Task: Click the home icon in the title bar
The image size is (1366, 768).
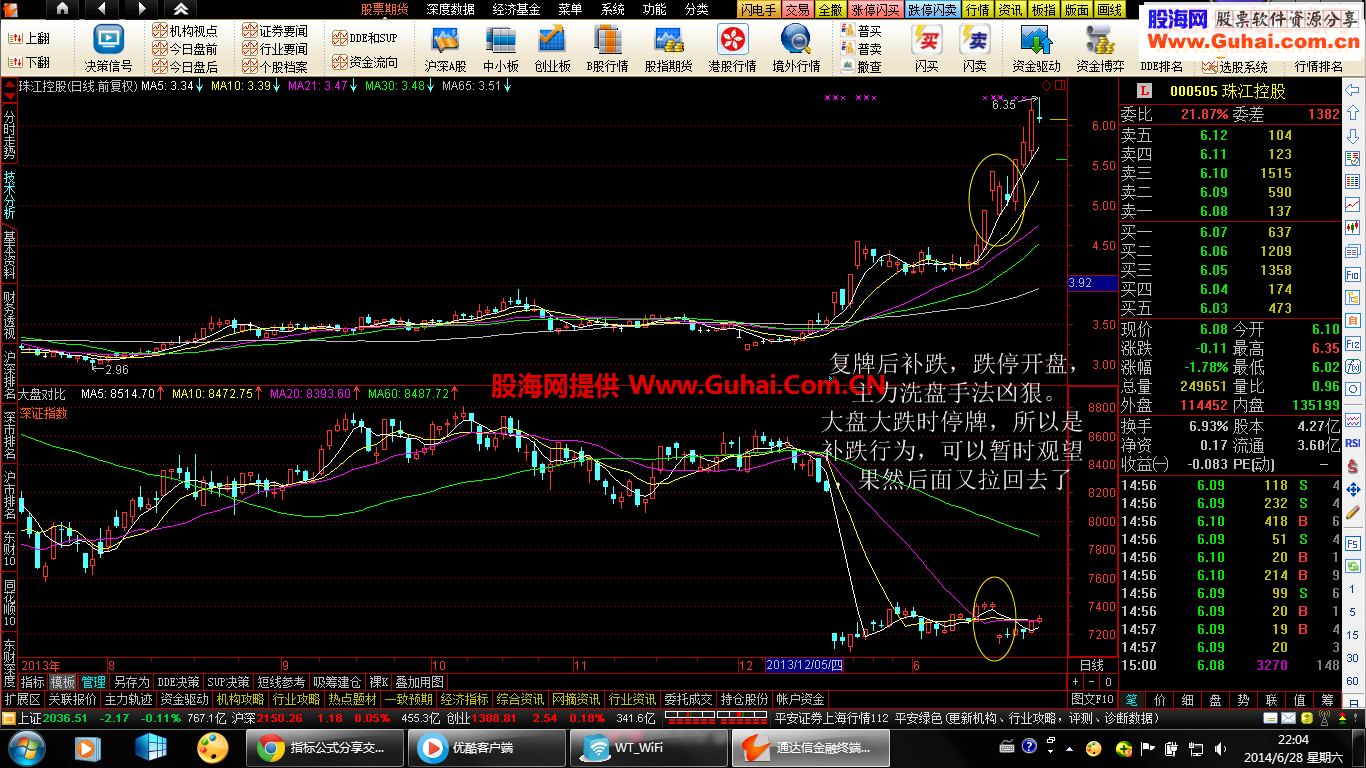Action: (62, 9)
